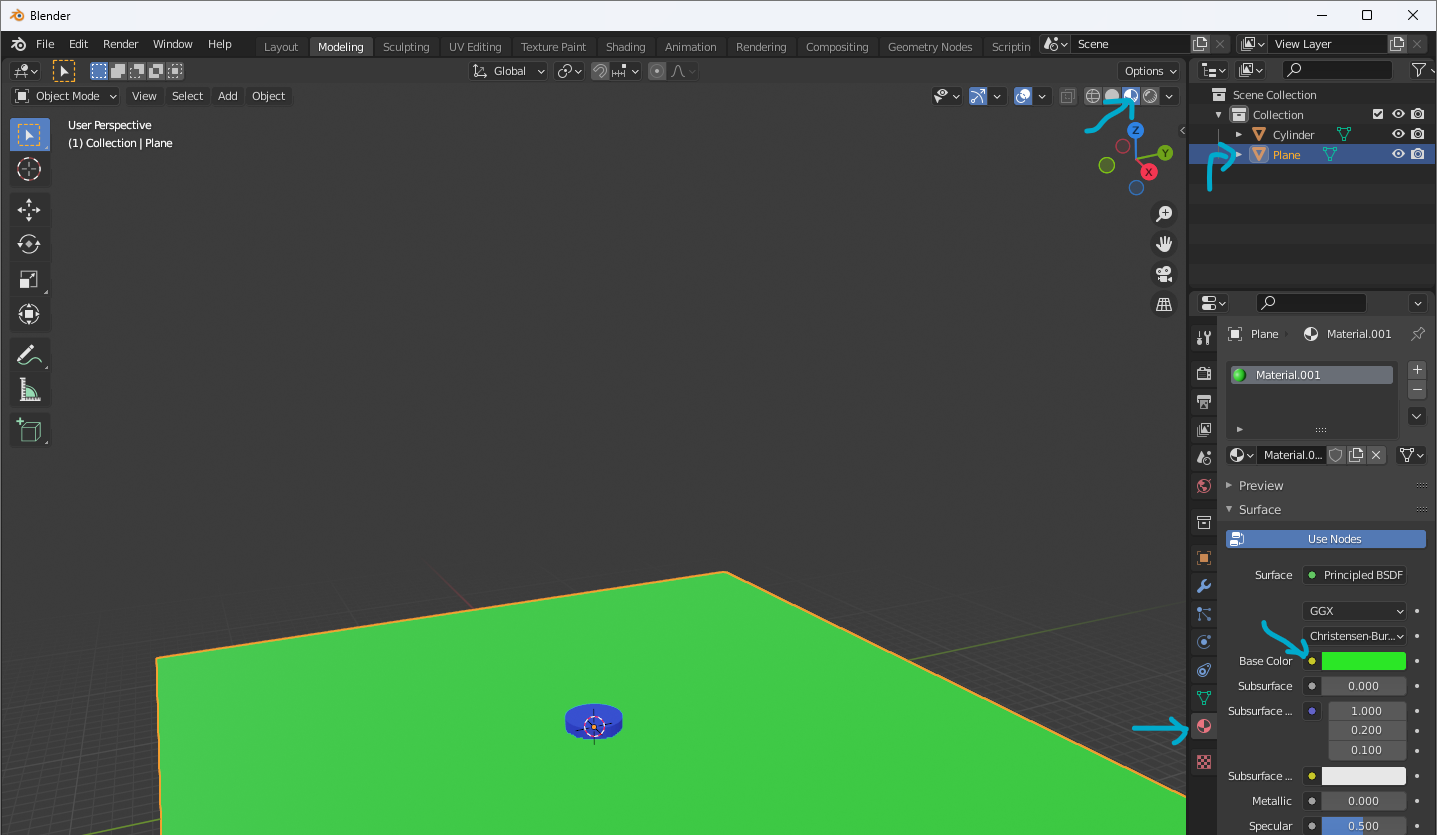Image resolution: width=1437 pixels, height=835 pixels.
Task: Activate the Annotate tool
Action: click(29, 355)
